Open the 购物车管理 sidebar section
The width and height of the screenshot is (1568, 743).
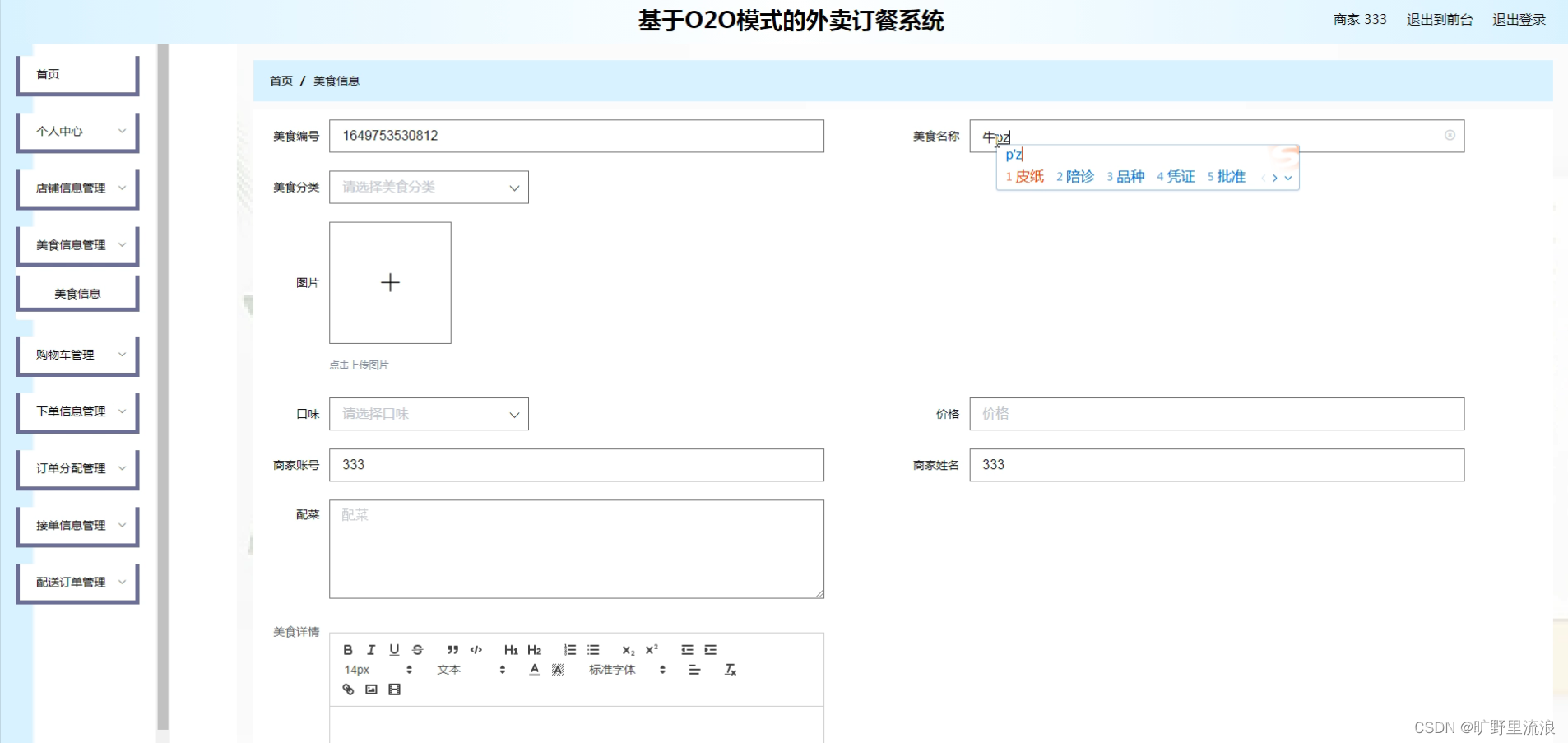77,354
